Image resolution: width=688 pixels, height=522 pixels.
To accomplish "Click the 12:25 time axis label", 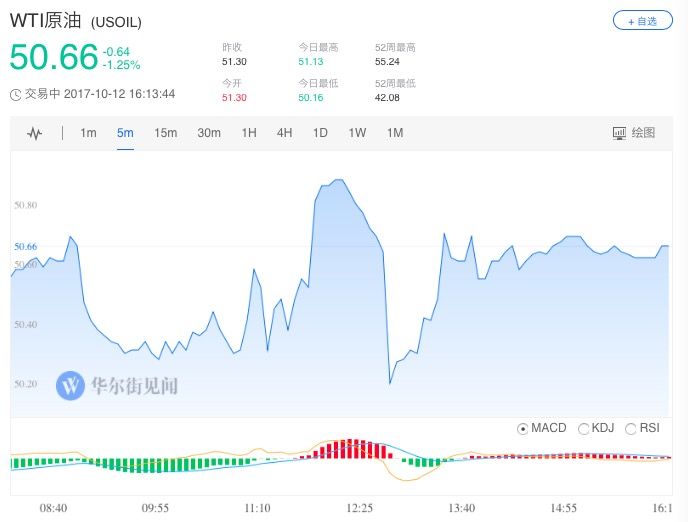I will [x=359, y=508].
